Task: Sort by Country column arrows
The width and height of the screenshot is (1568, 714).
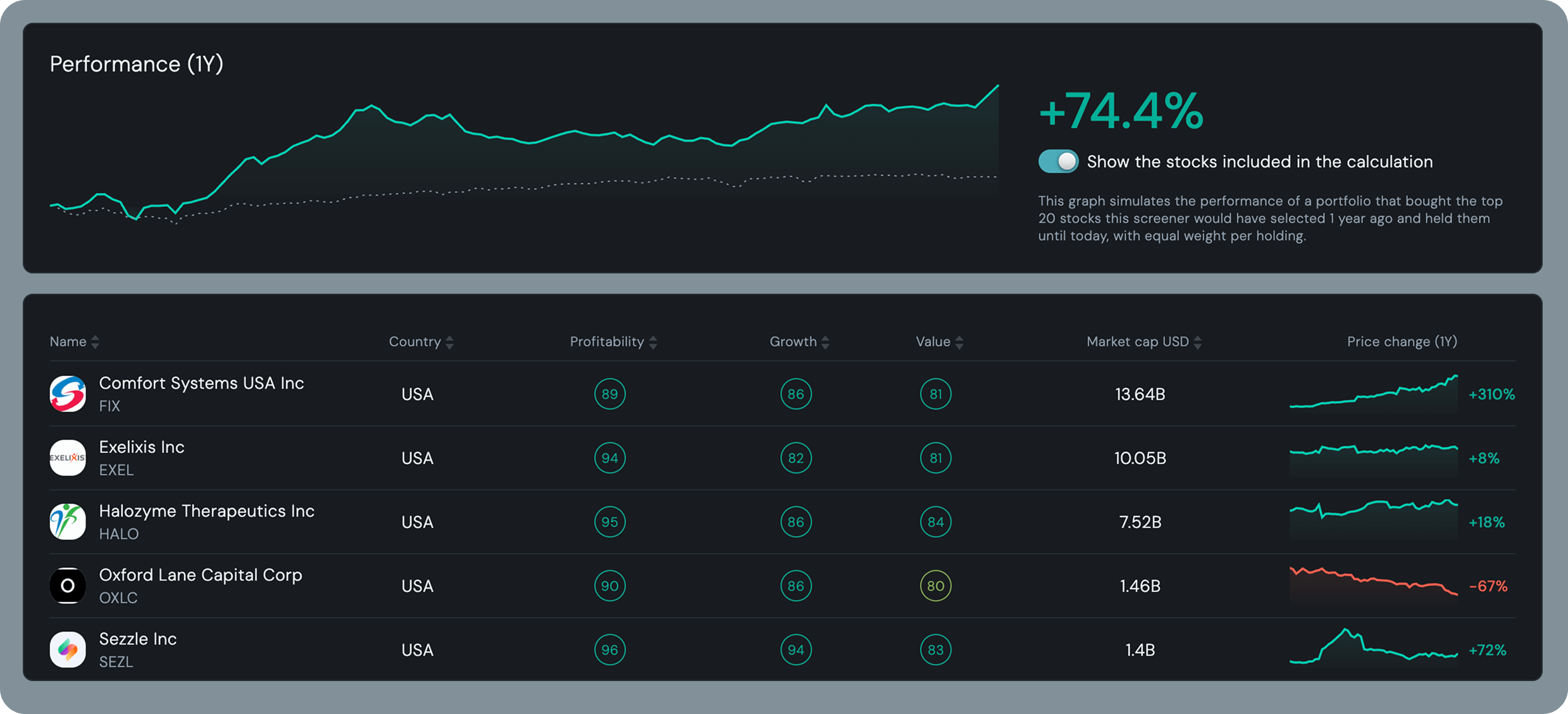Action: (x=449, y=342)
